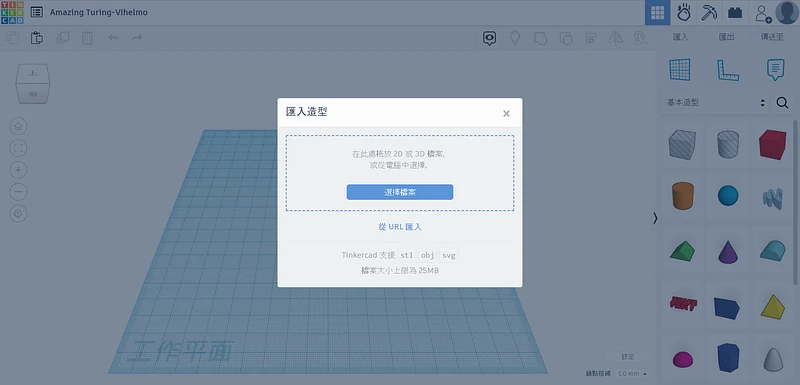Click the Mirror icon
Viewport: 800px width, 385px height.
[616, 38]
